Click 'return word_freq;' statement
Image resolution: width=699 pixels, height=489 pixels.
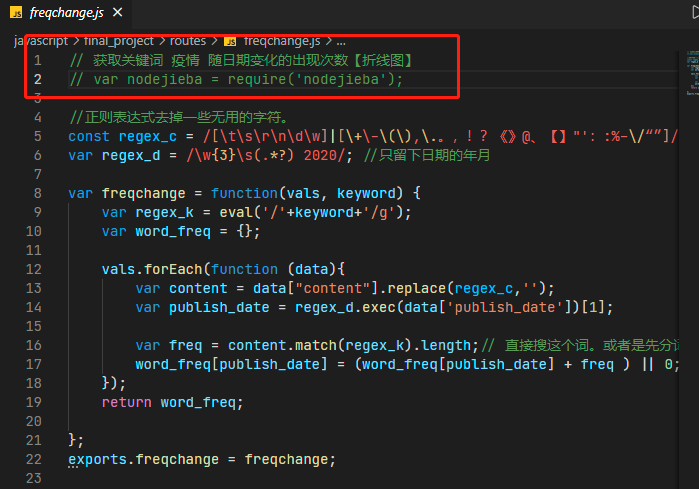pyautogui.click(x=173, y=403)
